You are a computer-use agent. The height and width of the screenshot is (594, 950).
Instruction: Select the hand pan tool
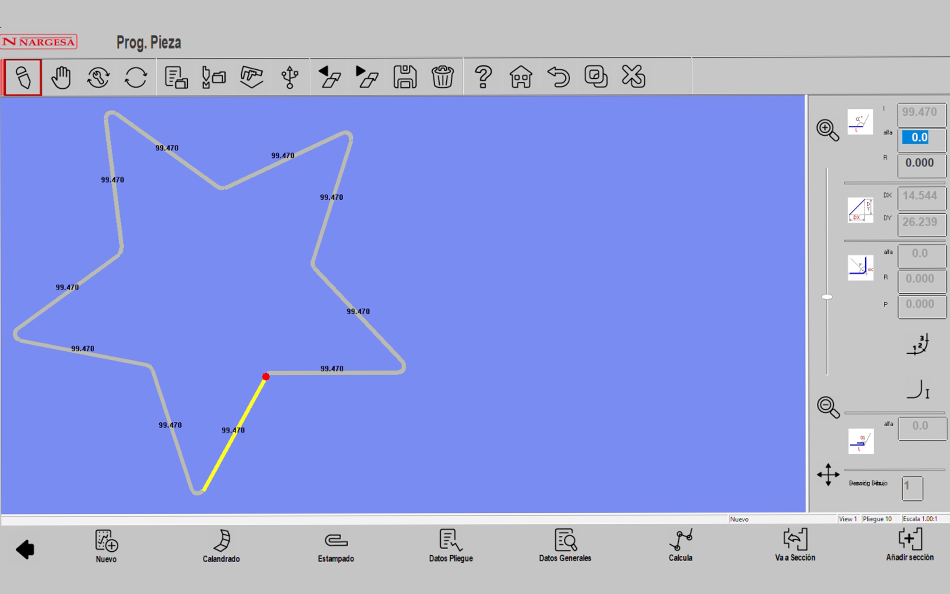pos(62,77)
